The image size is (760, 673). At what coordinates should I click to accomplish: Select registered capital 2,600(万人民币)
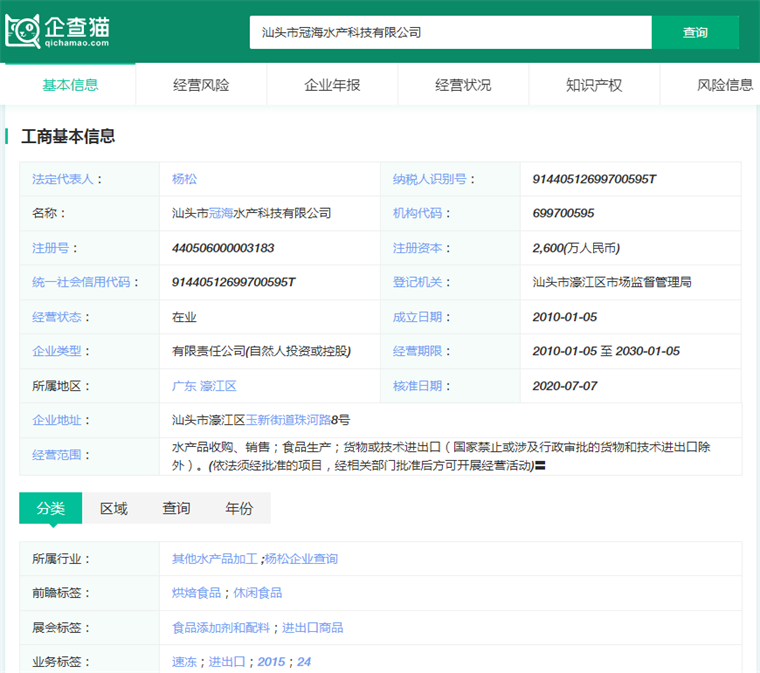pos(576,248)
